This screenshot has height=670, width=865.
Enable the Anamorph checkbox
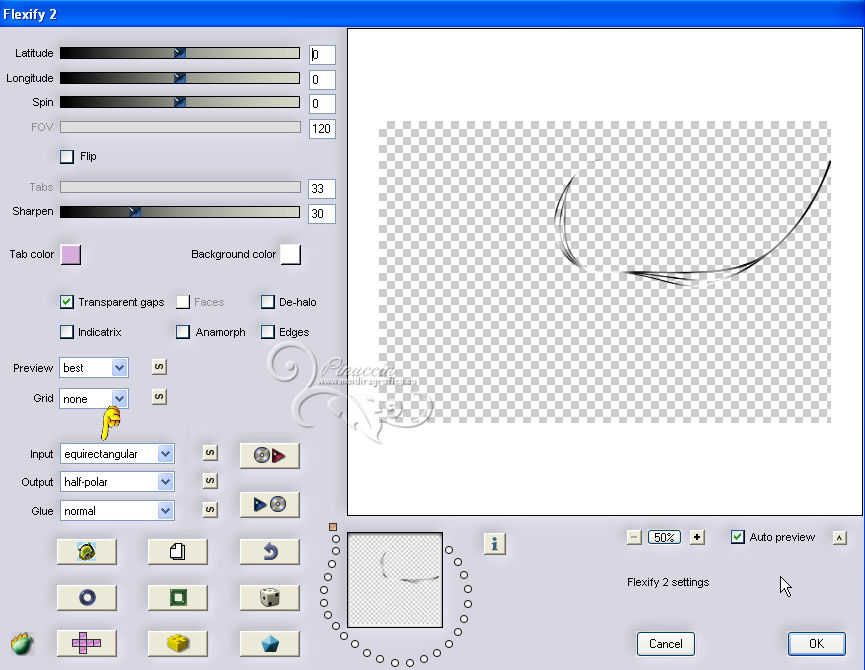(183, 331)
